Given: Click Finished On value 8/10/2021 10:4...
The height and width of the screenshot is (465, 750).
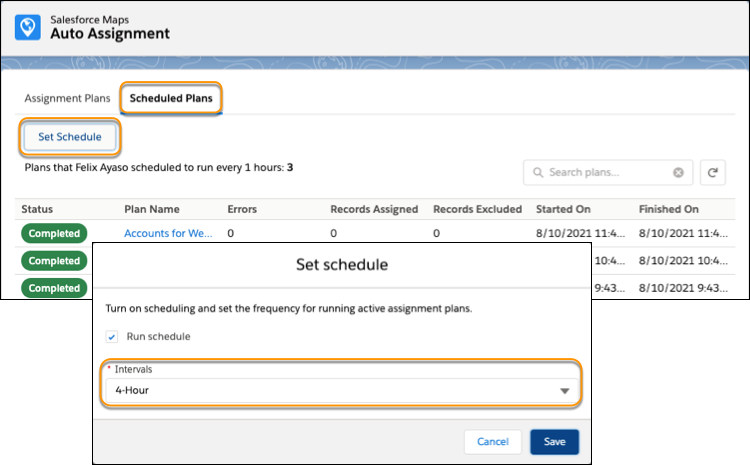Looking at the screenshot, I should 683,261.
